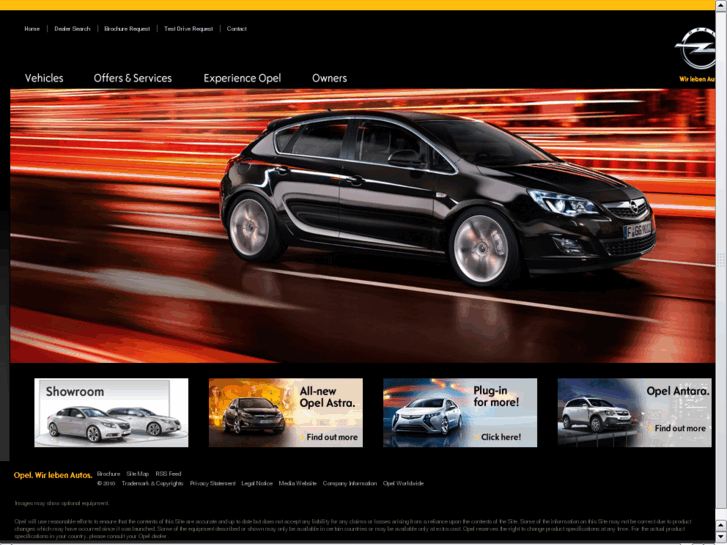Open the footer Brochure link
Image resolution: width=727 pixels, height=545 pixels.
click(x=108, y=474)
